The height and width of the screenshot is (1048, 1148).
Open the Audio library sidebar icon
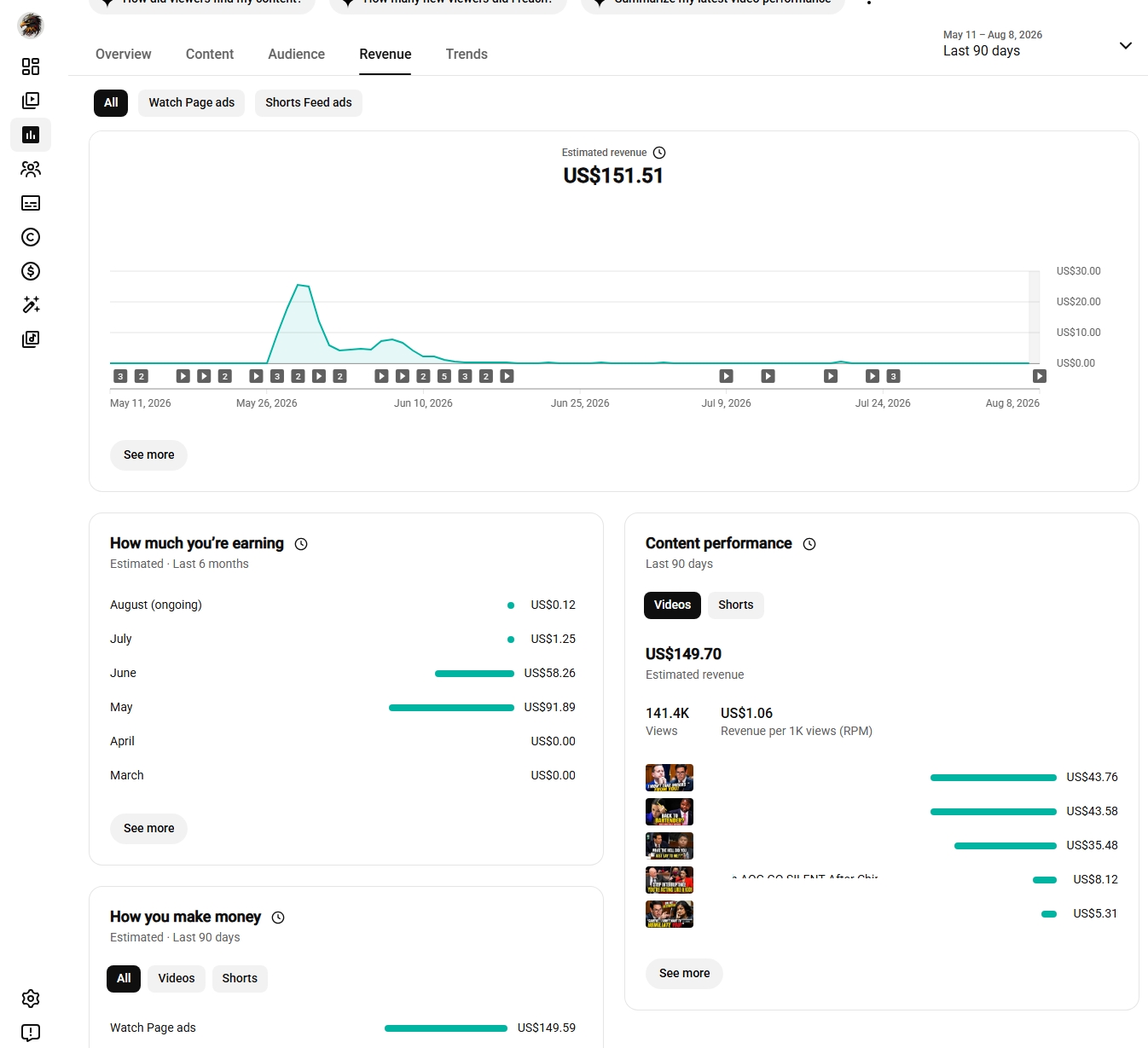[31, 339]
